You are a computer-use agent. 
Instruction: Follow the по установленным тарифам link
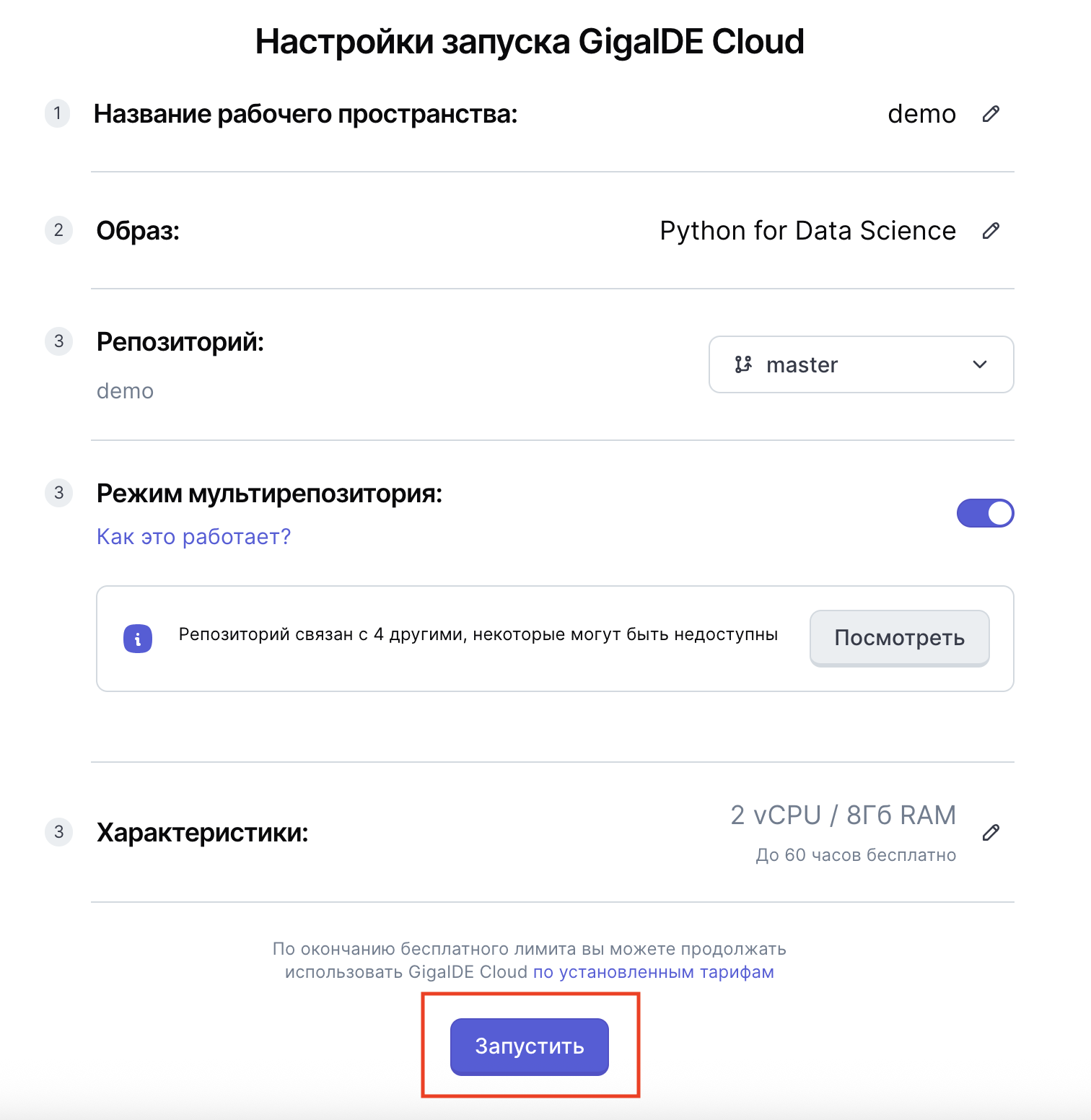click(653, 972)
